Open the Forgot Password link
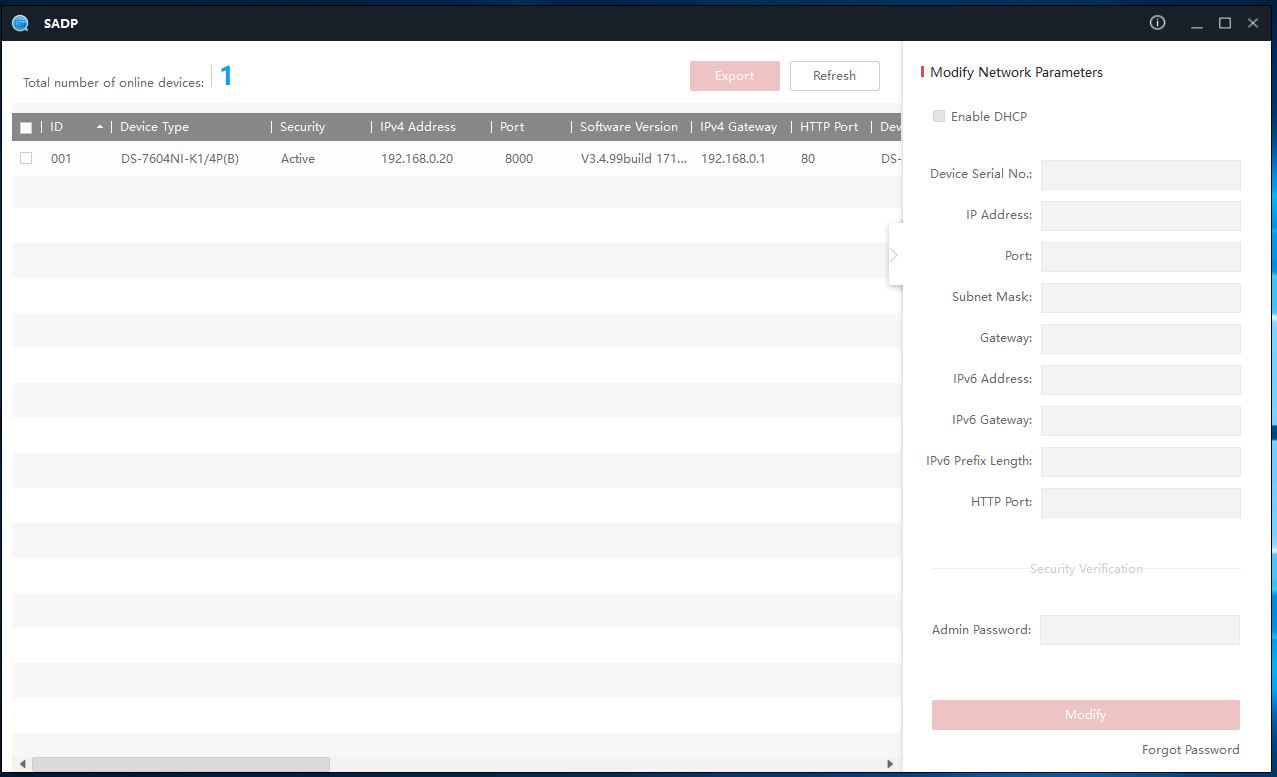This screenshot has height=777, width=1277. point(1190,750)
